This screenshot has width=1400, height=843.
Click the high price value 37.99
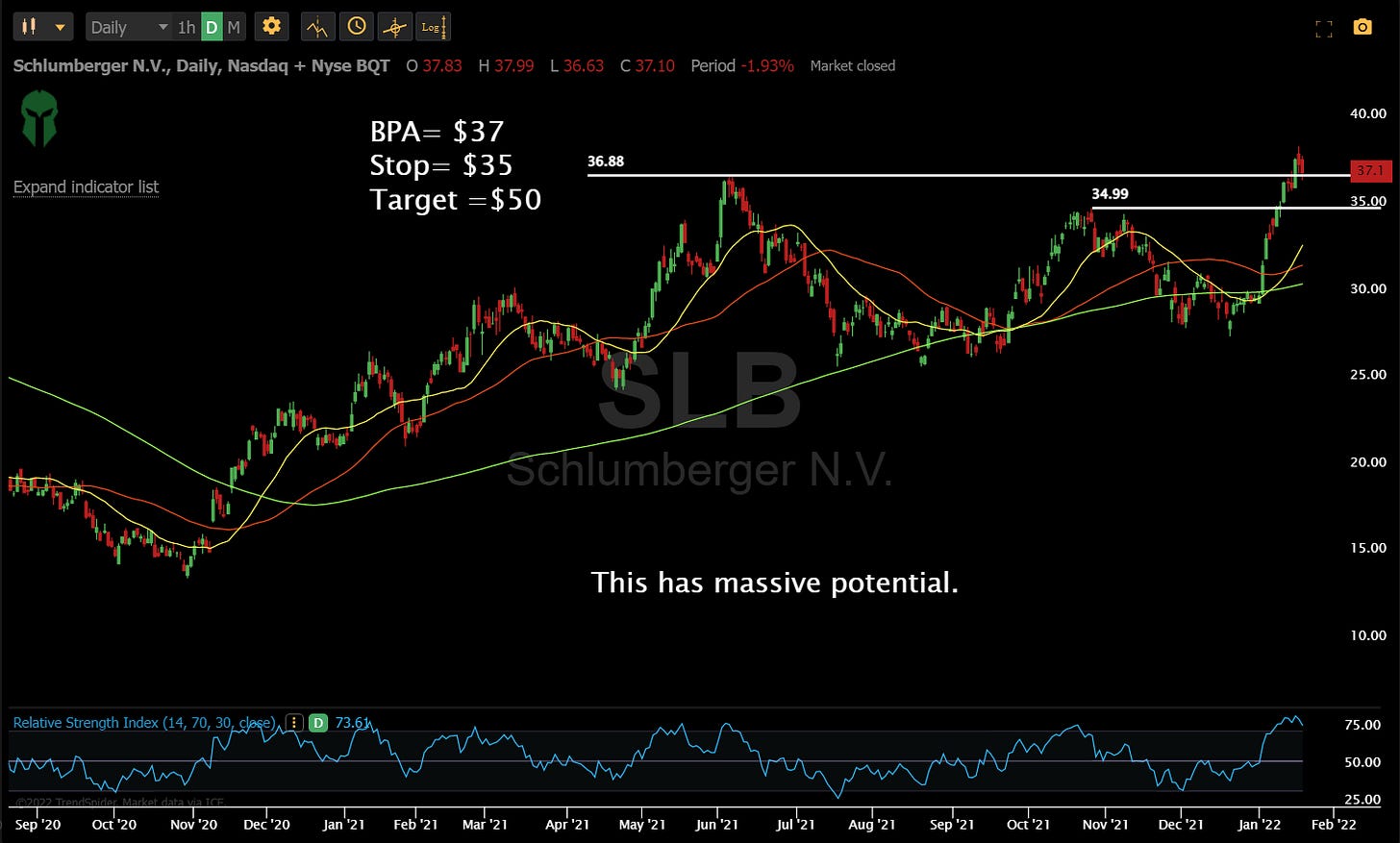pos(513,65)
